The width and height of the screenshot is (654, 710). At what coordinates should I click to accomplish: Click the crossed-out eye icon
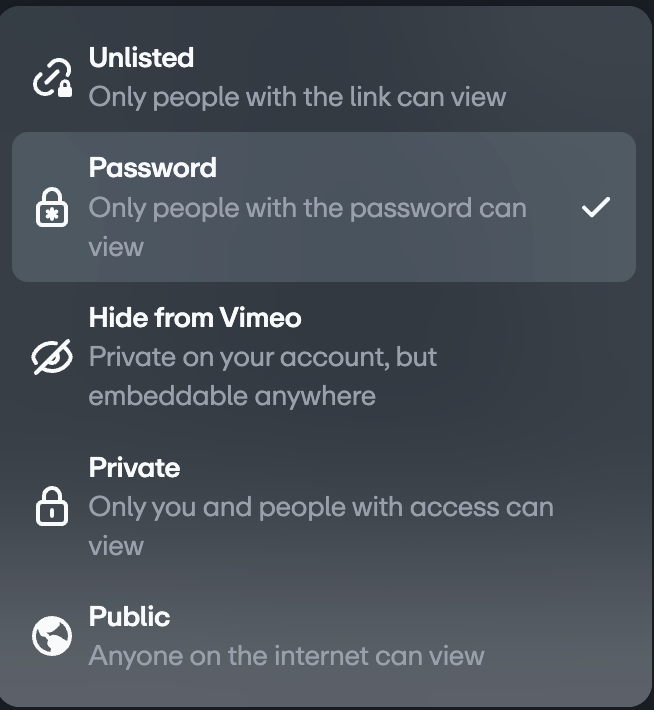point(52,357)
